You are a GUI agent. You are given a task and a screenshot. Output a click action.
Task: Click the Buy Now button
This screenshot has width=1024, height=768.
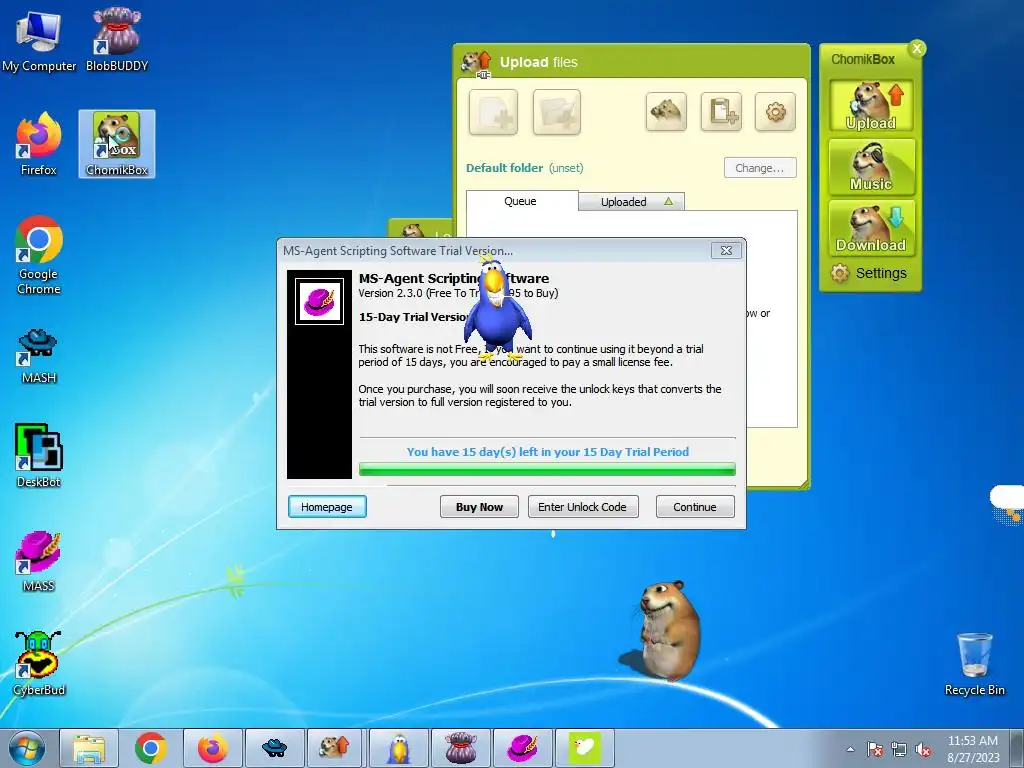(479, 507)
